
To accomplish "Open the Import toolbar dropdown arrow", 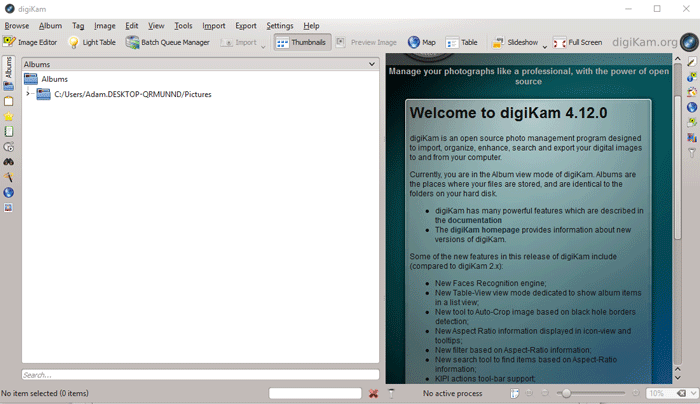I will [x=263, y=46].
